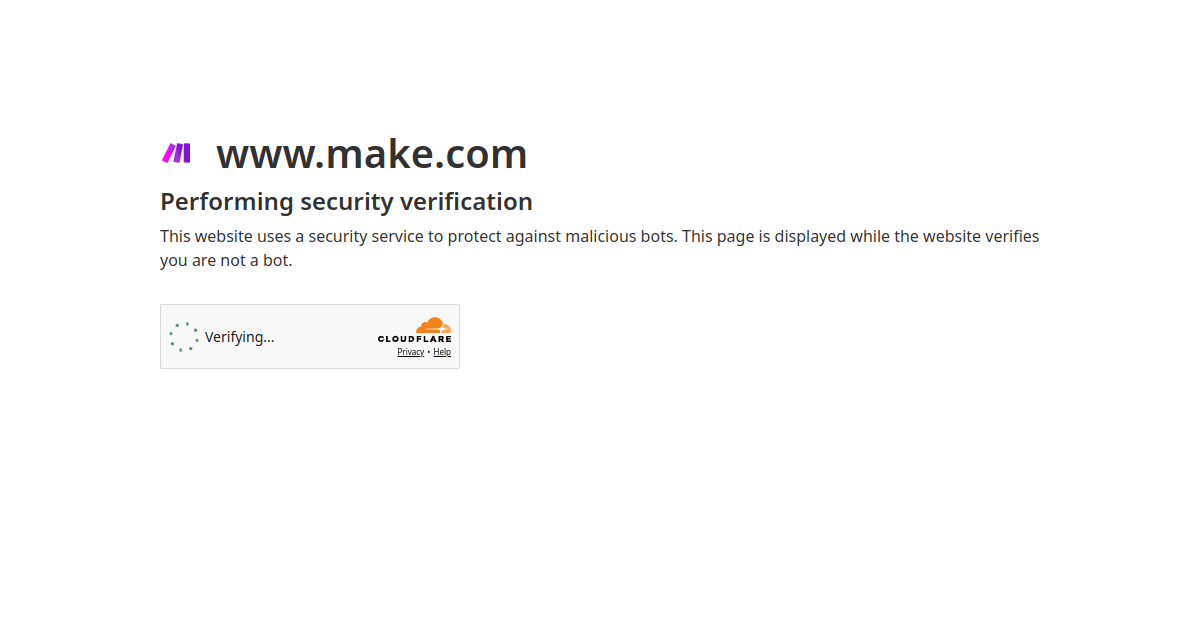Click the orange Cloudflare cloud logo
The width and height of the screenshot is (1200, 630).
click(433, 325)
